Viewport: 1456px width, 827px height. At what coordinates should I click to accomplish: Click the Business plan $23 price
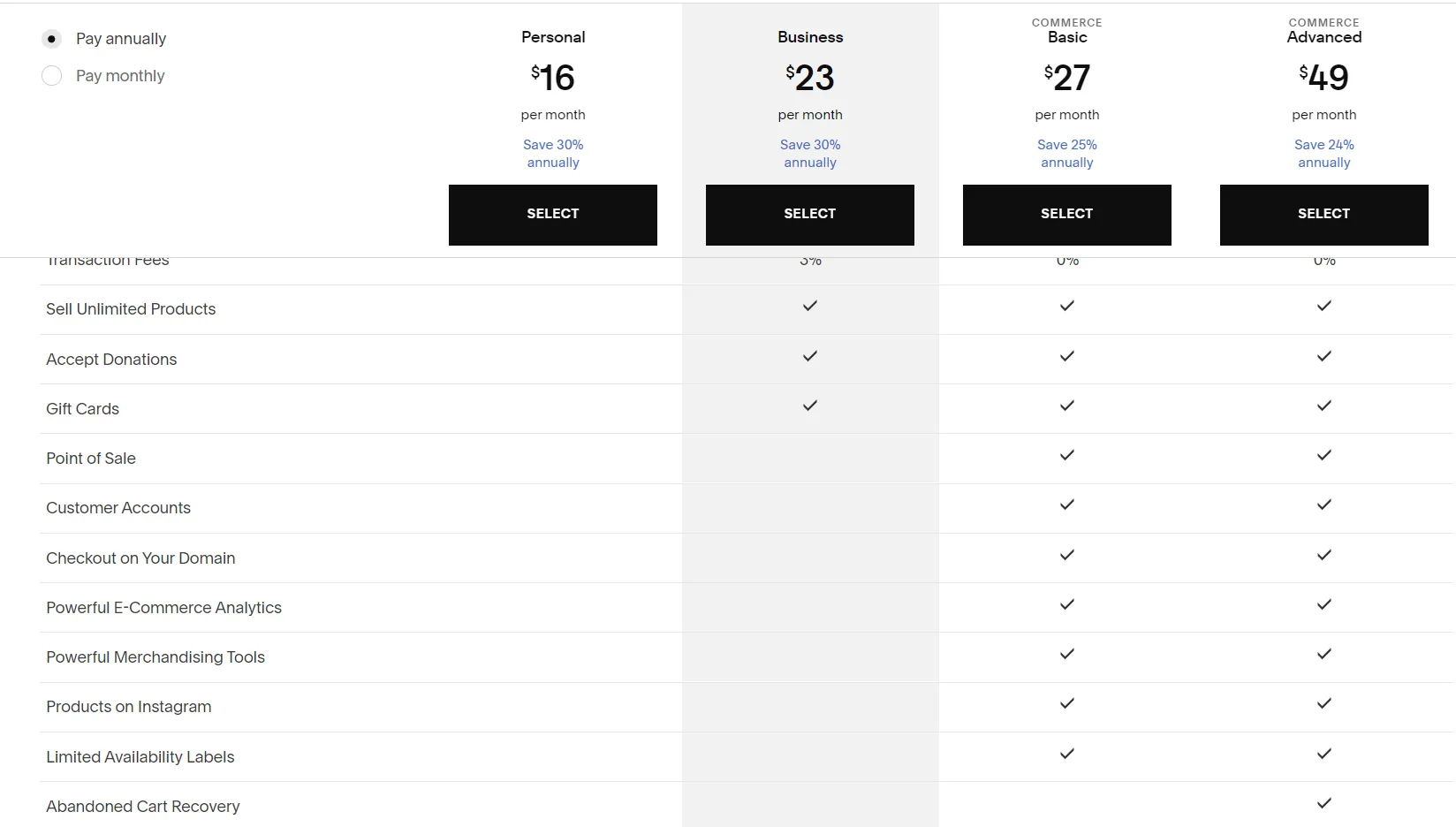(x=810, y=78)
